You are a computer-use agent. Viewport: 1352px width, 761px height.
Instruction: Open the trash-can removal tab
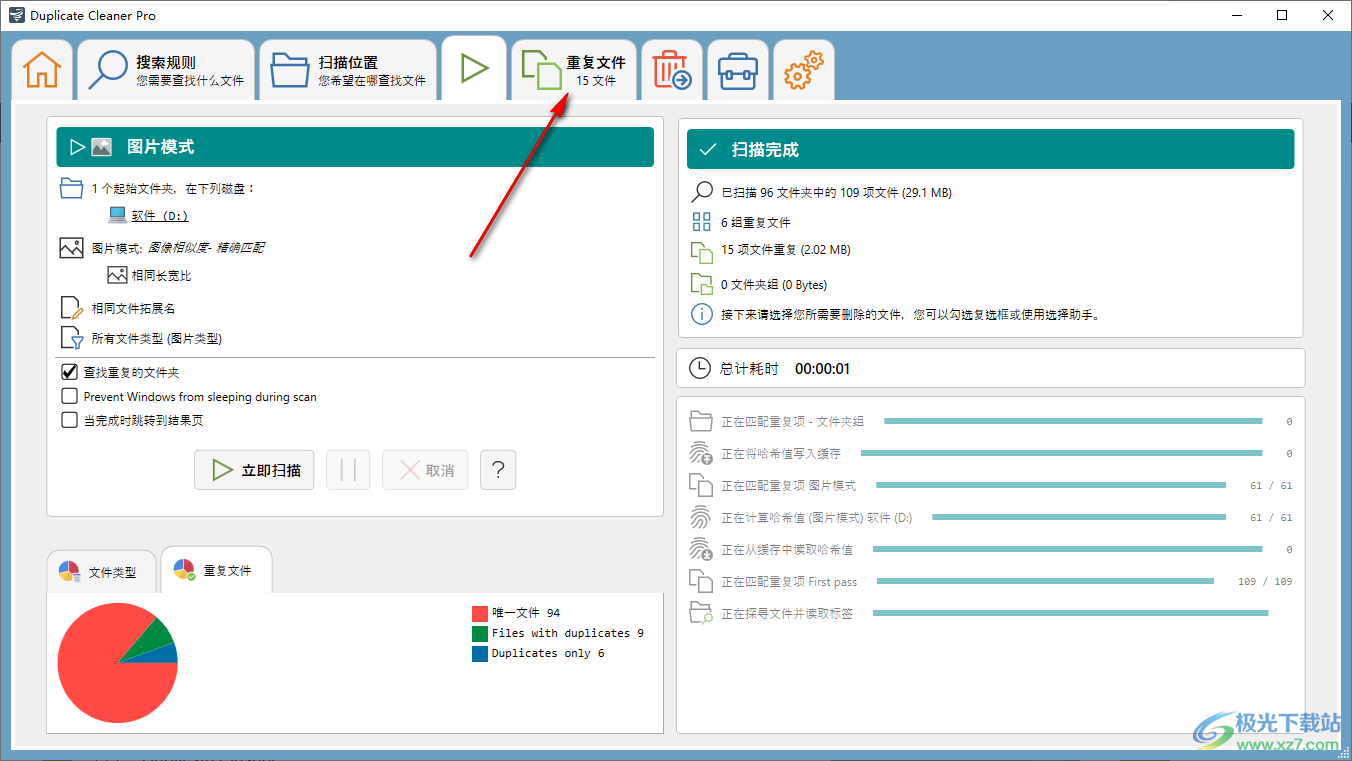coord(672,70)
